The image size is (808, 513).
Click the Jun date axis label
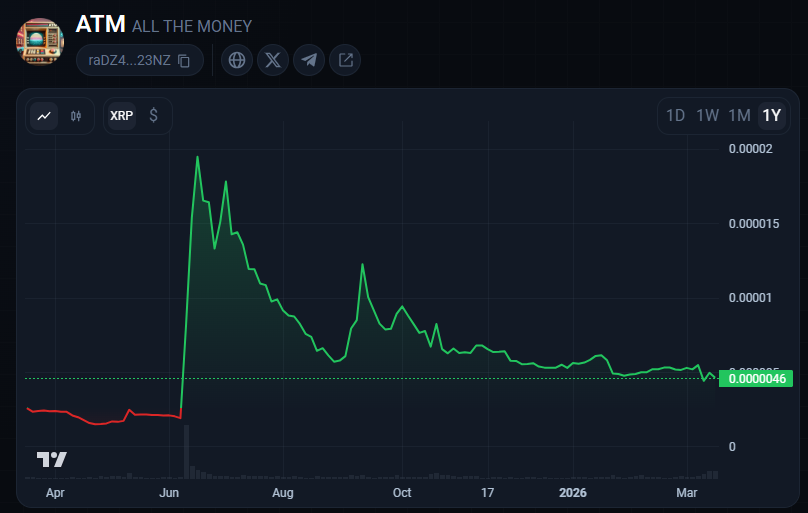point(169,493)
